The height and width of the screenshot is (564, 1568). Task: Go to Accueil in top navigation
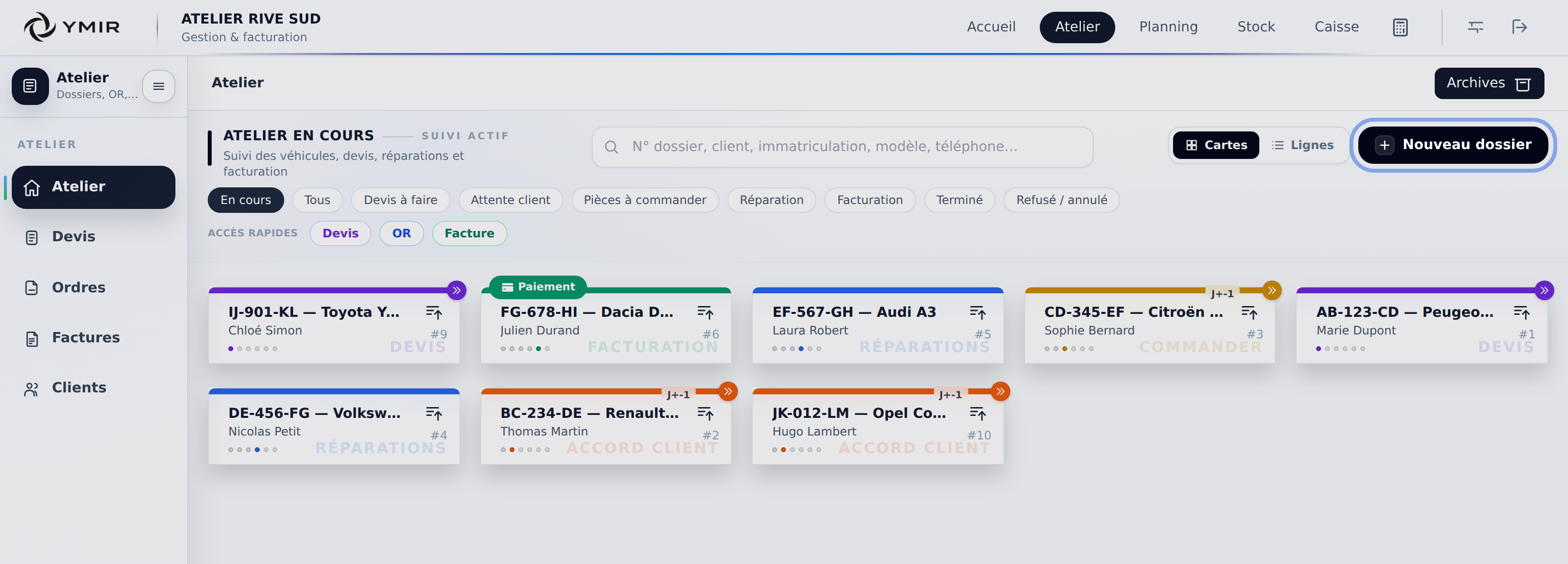click(991, 27)
